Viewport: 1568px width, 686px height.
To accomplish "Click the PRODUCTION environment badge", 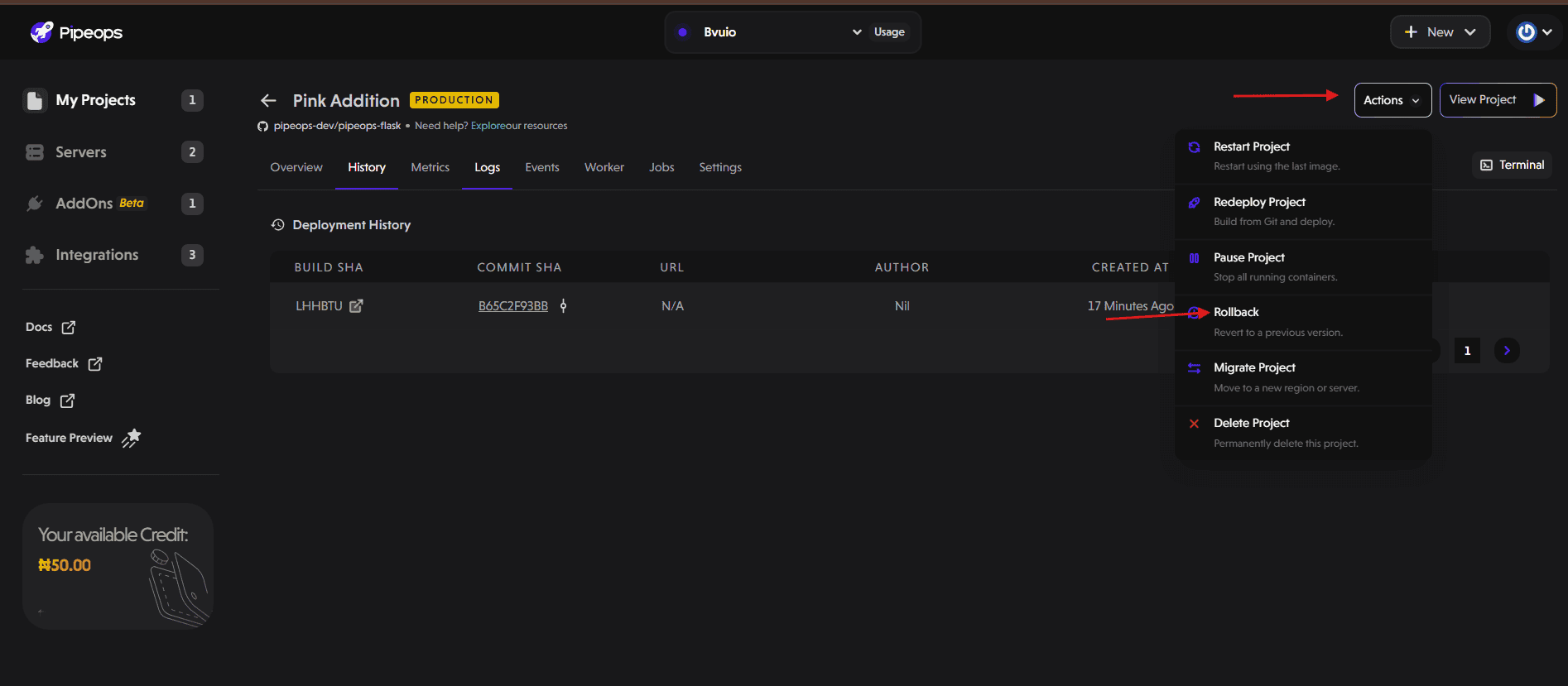I will pos(455,100).
